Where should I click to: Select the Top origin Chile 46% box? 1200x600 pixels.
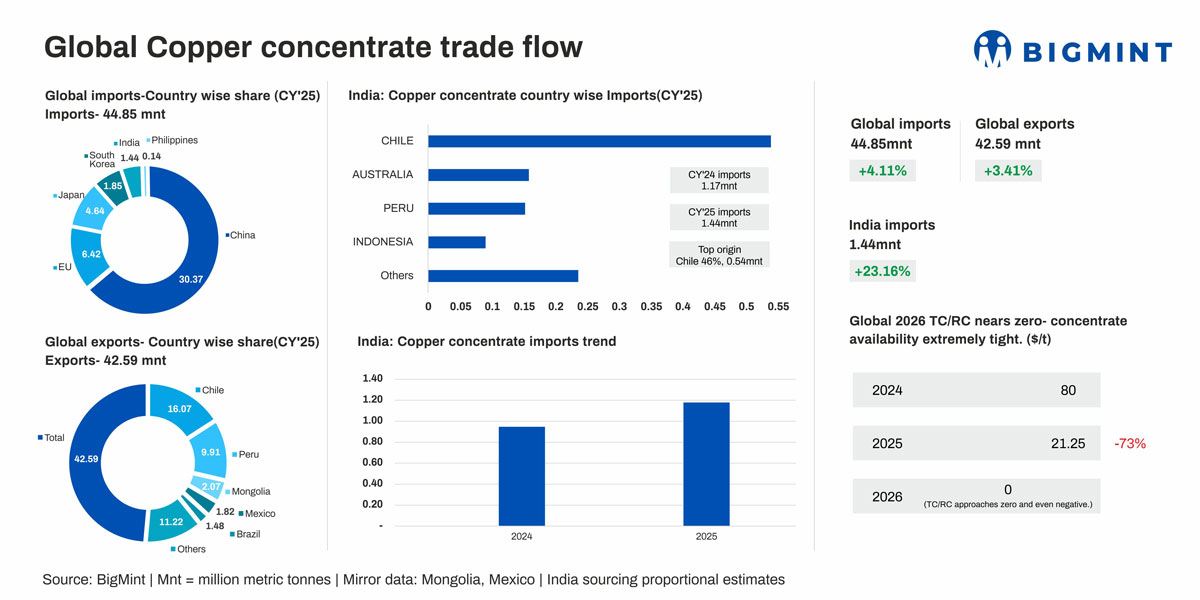coord(718,255)
